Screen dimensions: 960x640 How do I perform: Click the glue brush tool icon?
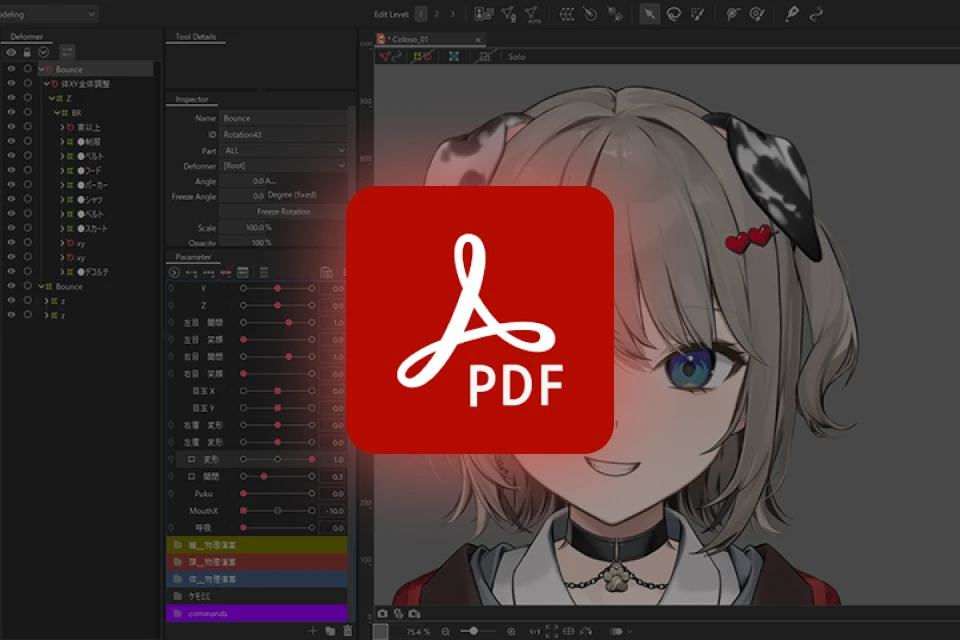click(x=757, y=14)
